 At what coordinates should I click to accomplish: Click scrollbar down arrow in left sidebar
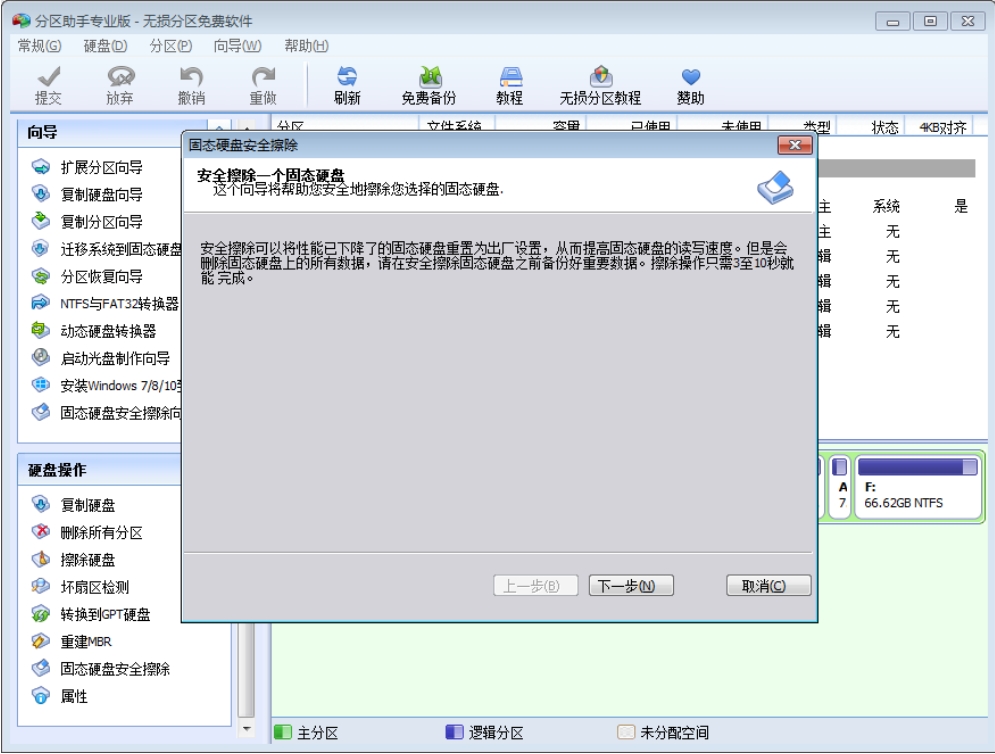click(x=248, y=731)
